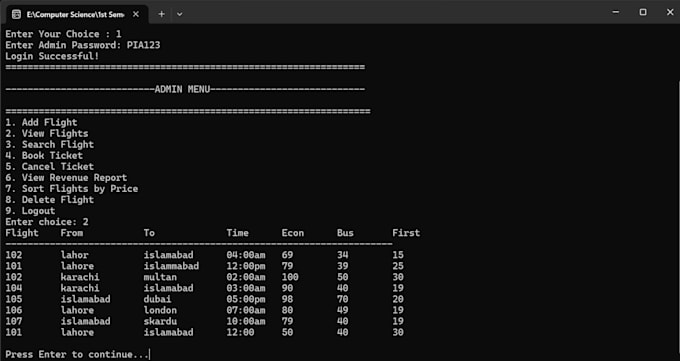Click 'skardu' destination cell

point(160,322)
